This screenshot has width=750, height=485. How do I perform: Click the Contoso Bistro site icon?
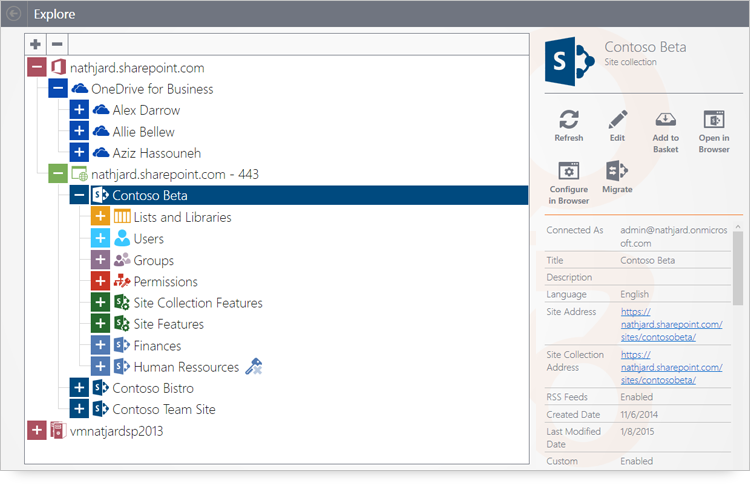point(100,387)
